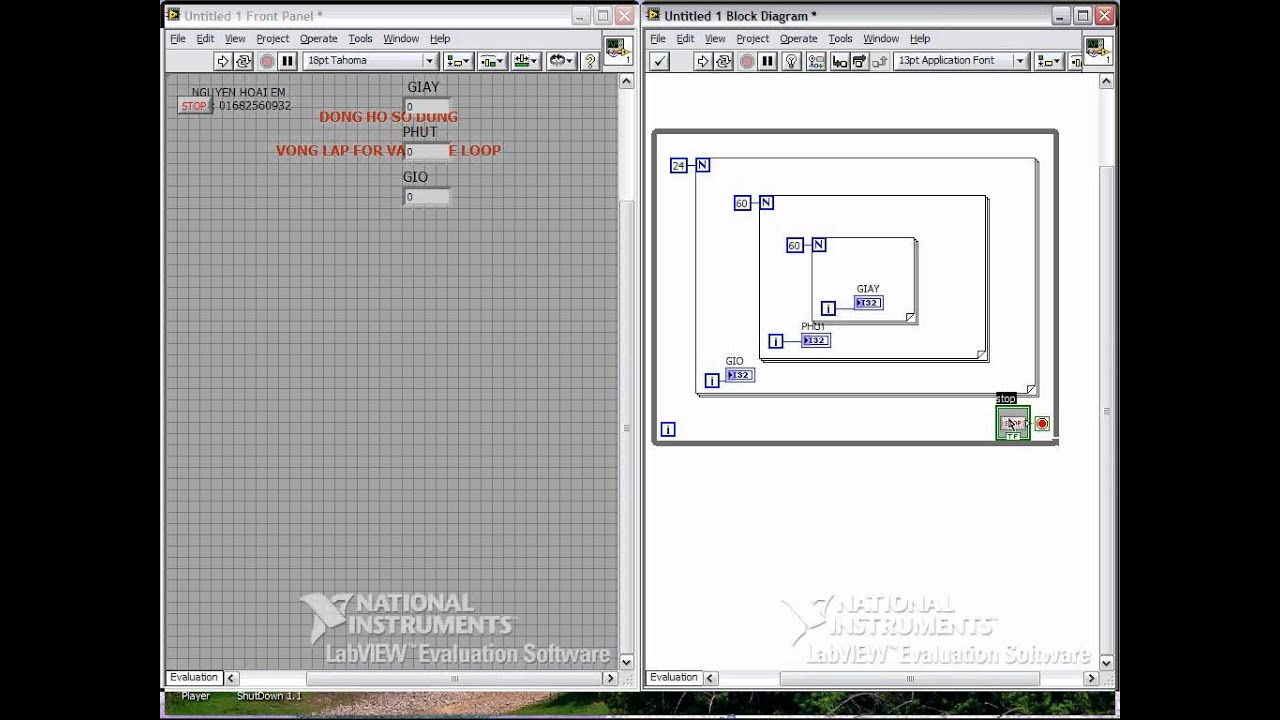Click Run arrow in Block Diagram toolbar

click(x=703, y=61)
